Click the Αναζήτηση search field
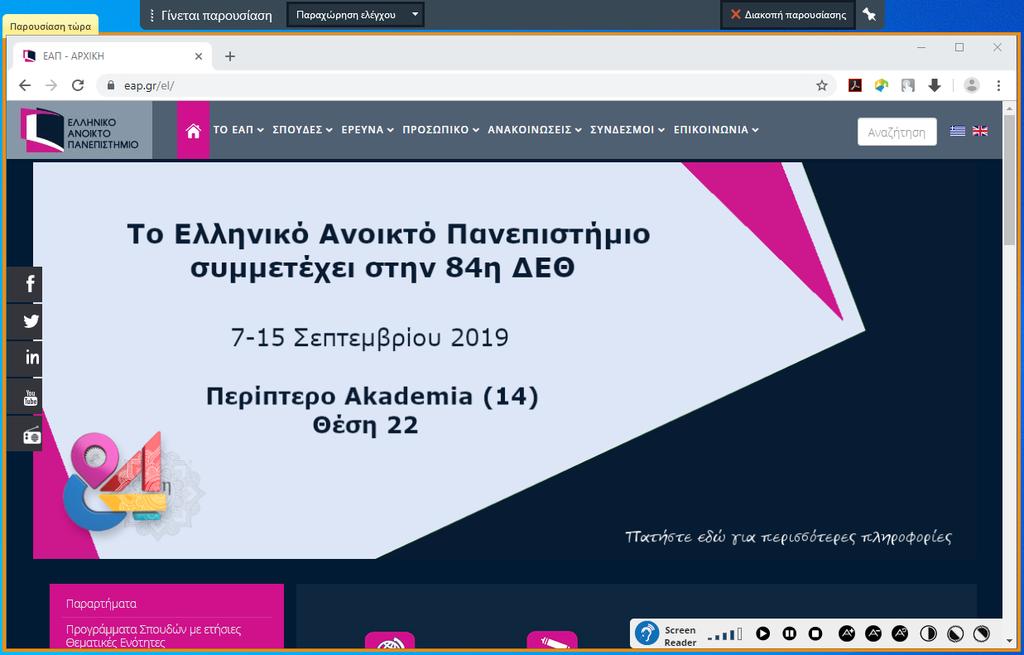This screenshot has height=655, width=1024. (x=897, y=132)
